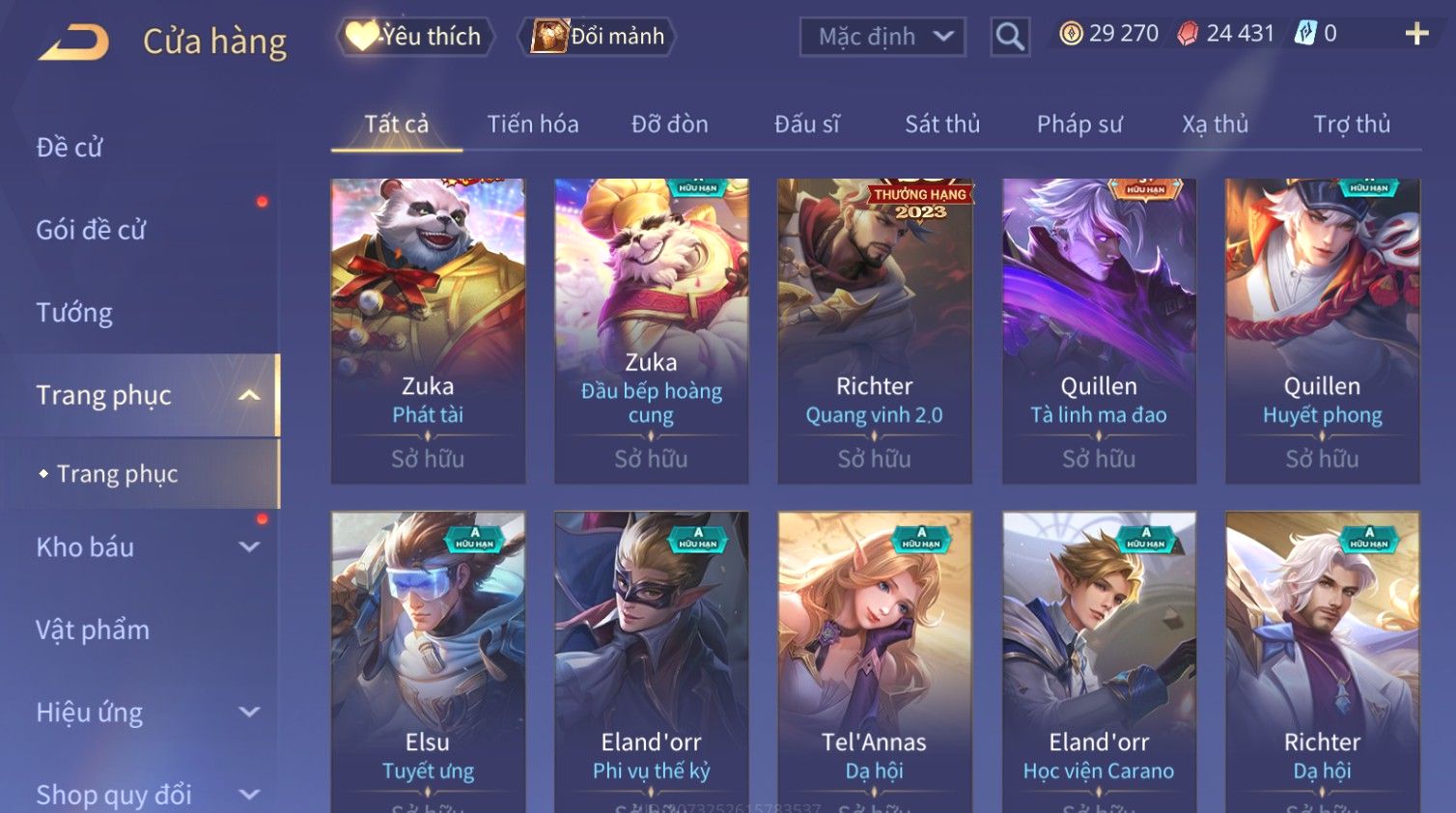Open Yêu thích heart favorites

tap(363, 36)
